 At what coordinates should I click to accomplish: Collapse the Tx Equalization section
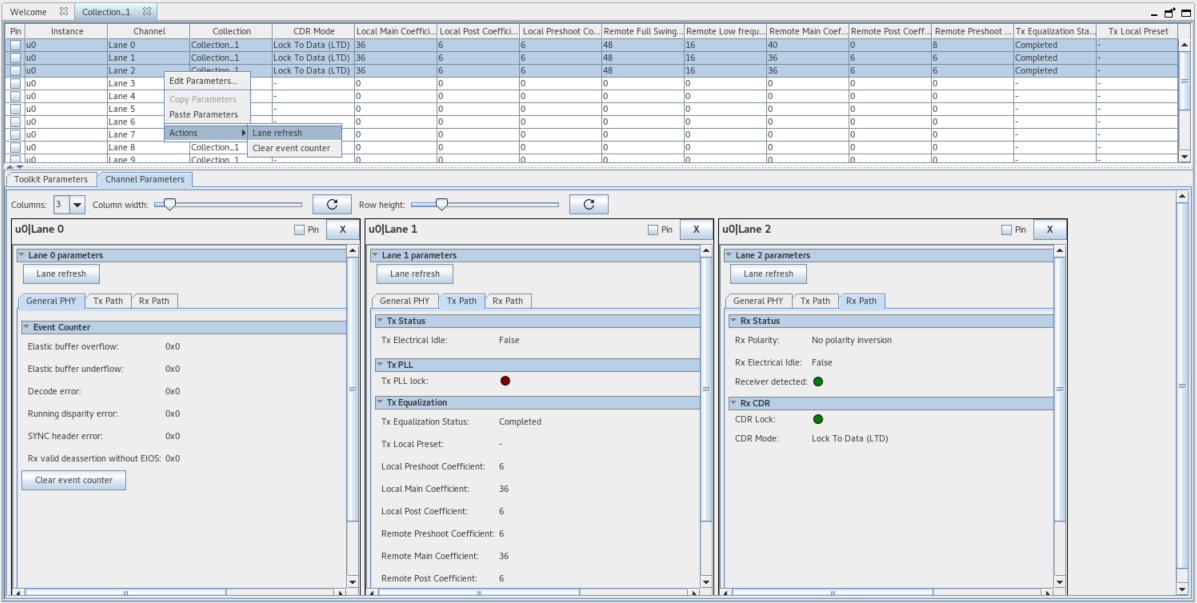(x=380, y=402)
